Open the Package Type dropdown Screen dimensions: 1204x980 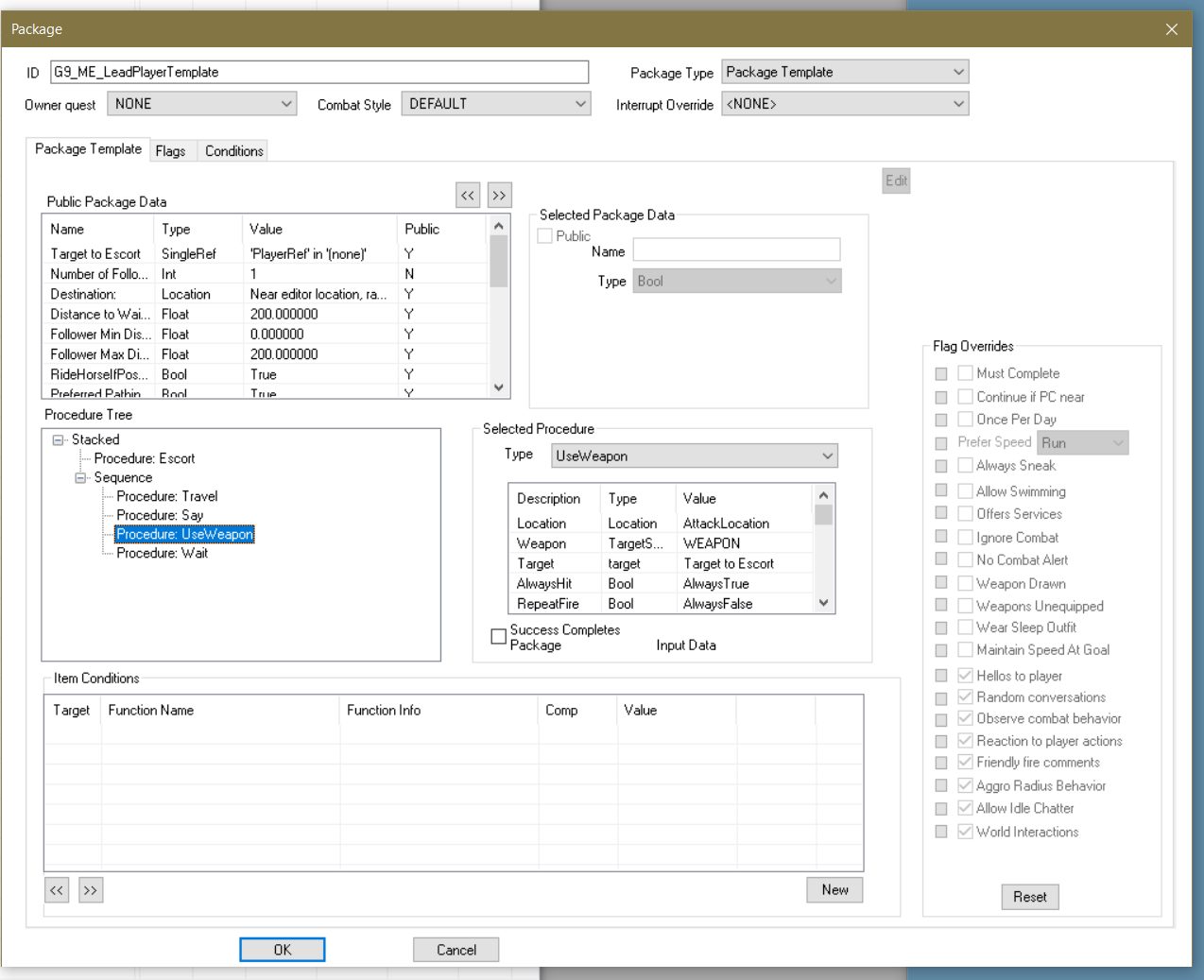[957, 72]
